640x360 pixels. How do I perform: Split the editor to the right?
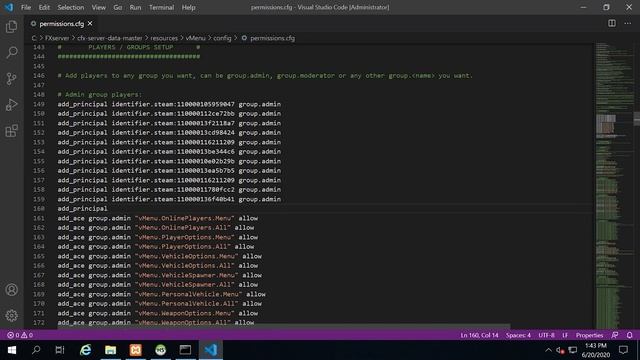point(612,23)
